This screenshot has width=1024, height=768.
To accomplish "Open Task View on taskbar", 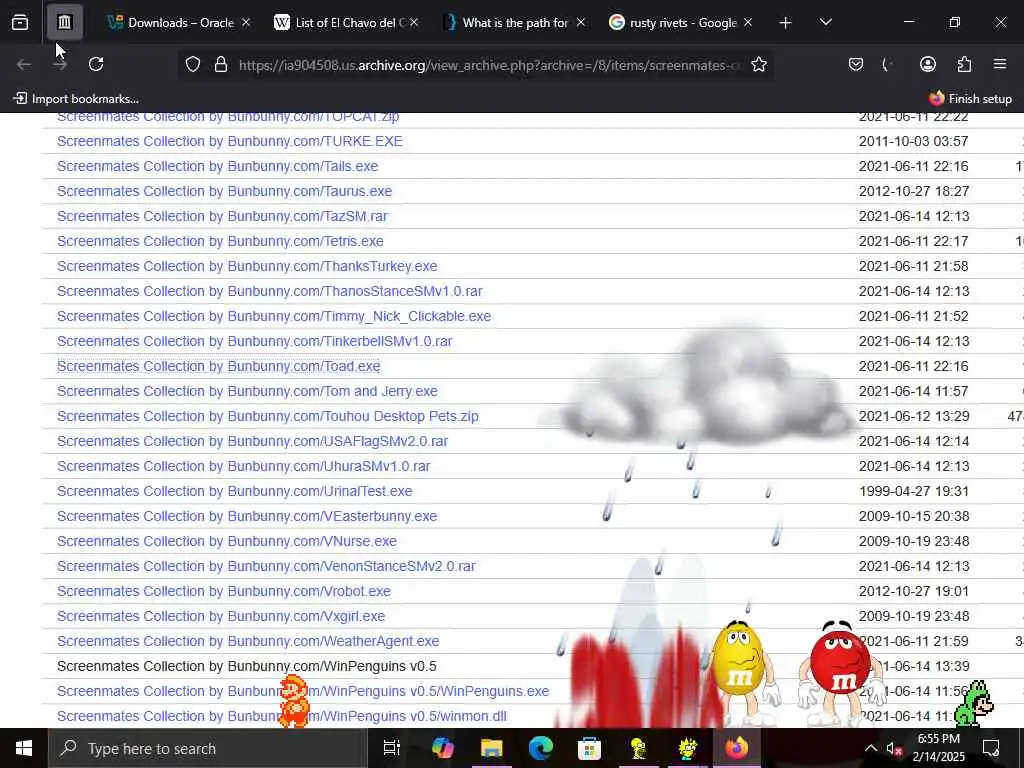I will pyautogui.click(x=391, y=748).
